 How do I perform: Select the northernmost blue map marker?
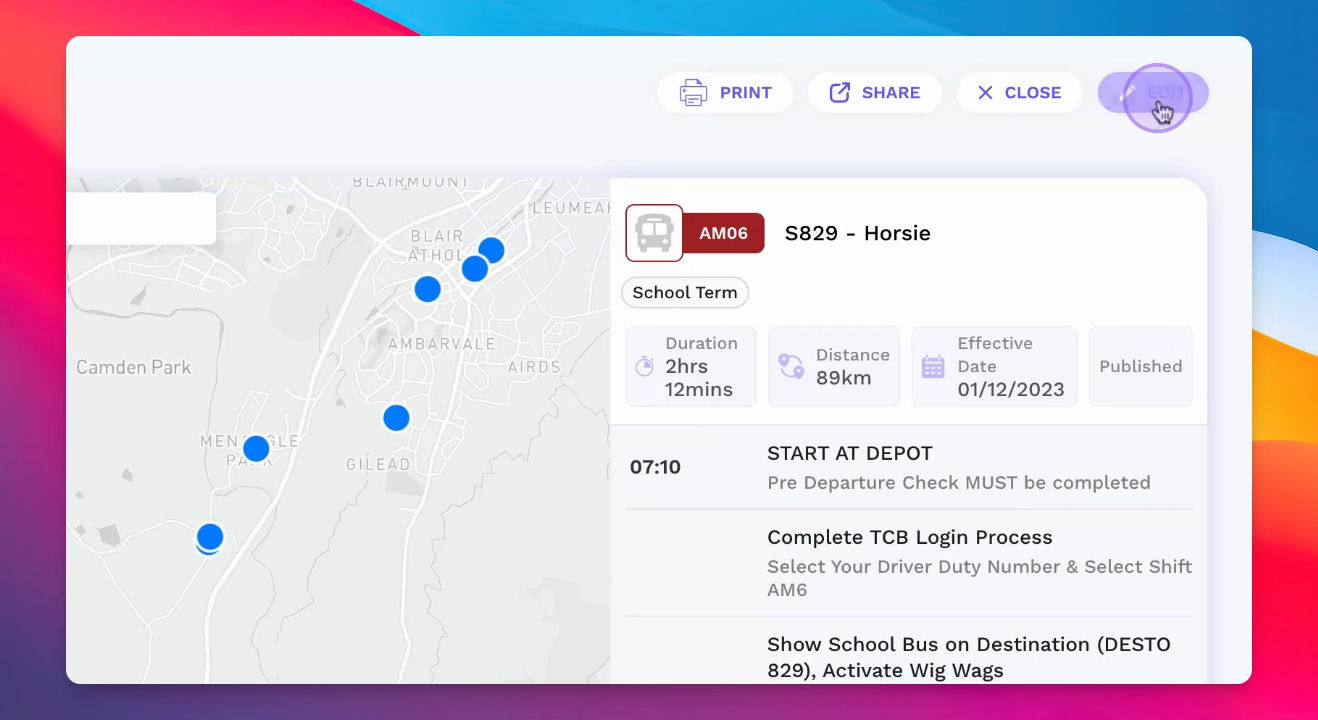click(491, 250)
